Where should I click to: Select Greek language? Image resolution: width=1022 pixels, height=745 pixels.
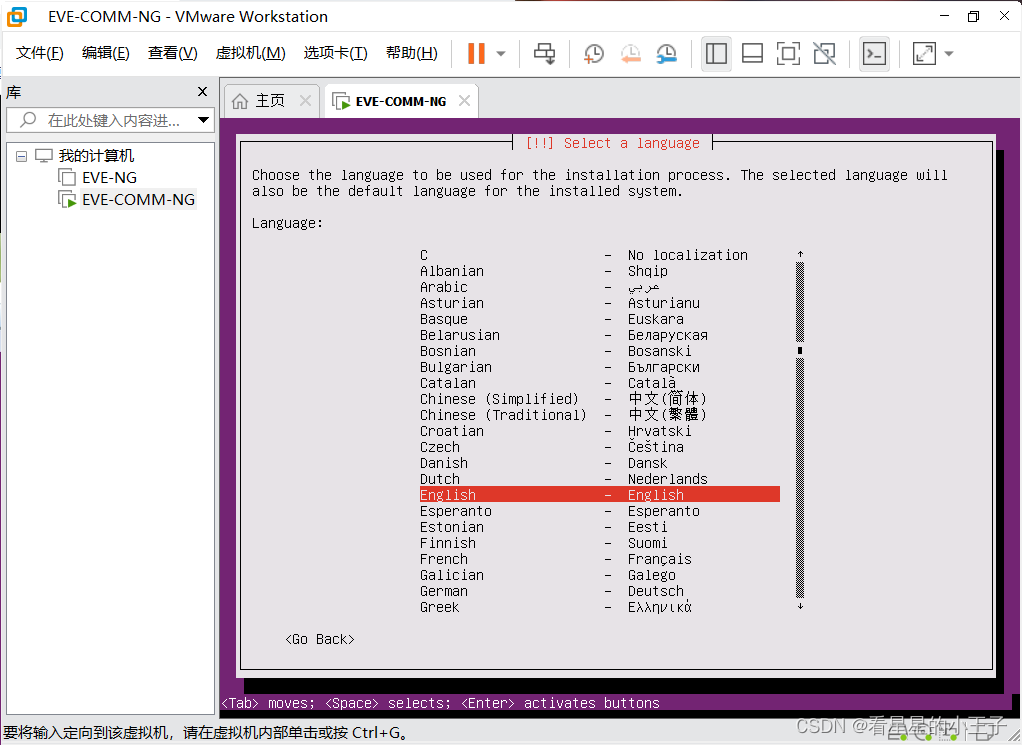pos(600,607)
